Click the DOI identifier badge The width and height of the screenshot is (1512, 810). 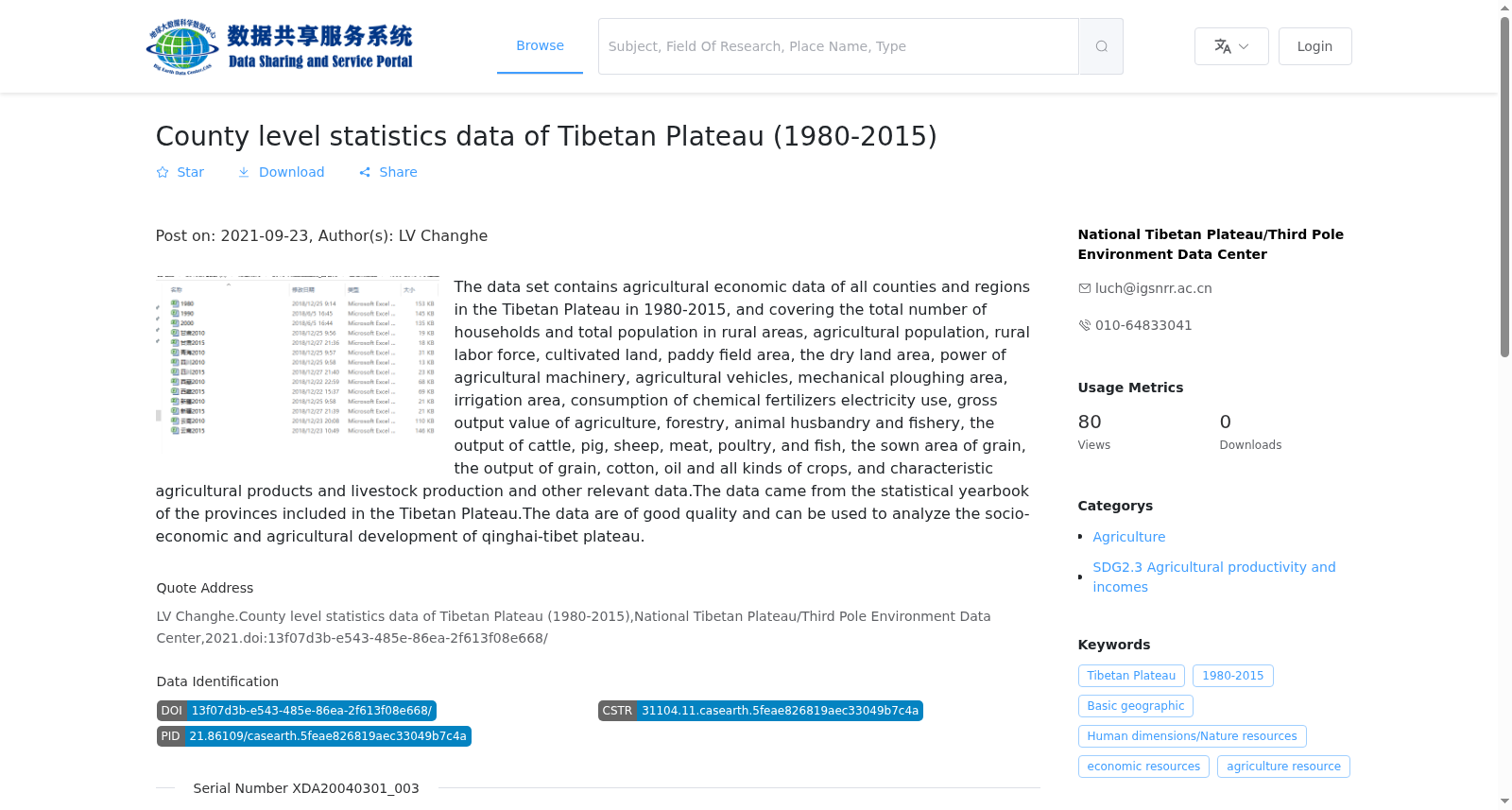(x=296, y=711)
